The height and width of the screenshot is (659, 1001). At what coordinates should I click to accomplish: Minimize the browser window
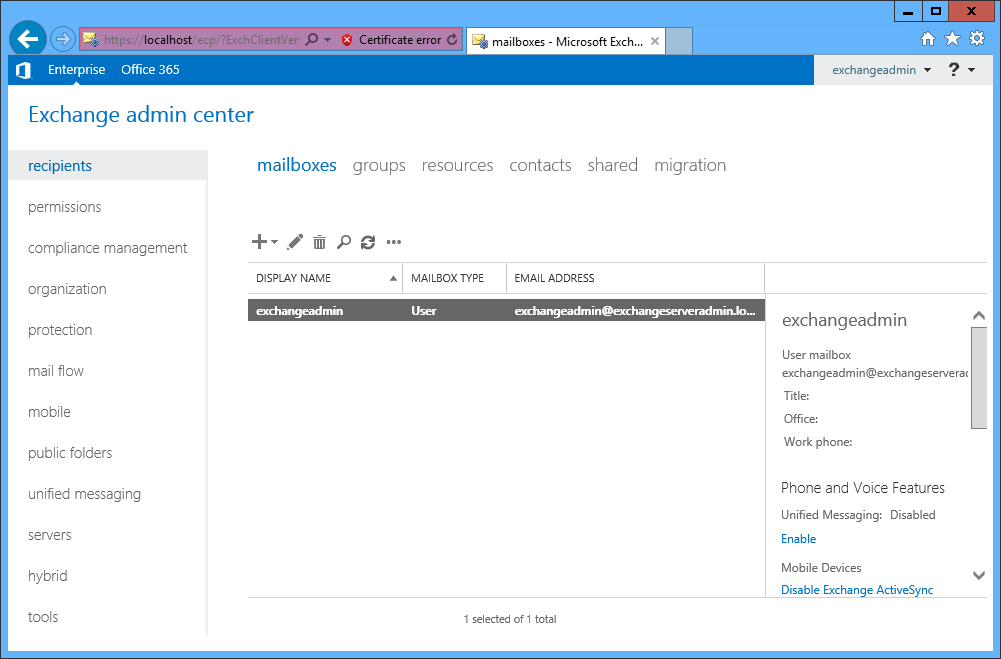pyautogui.click(x=908, y=11)
